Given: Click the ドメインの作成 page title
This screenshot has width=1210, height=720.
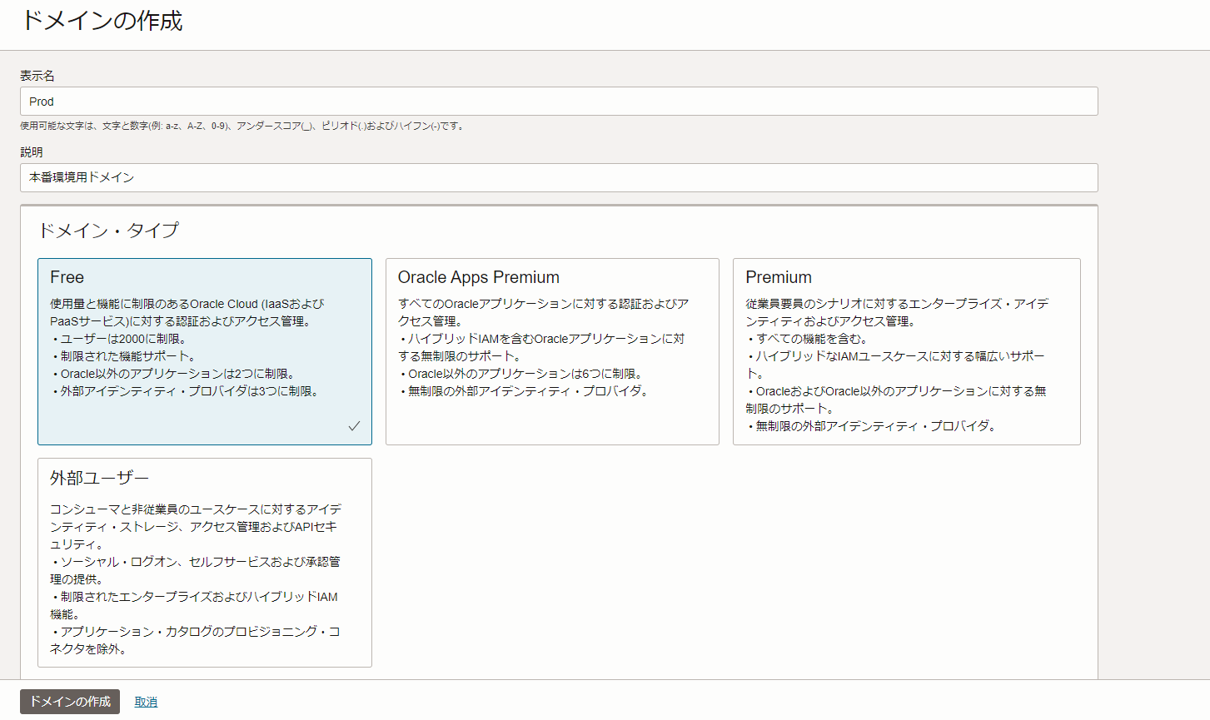Looking at the screenshot, I should [101, 20].
